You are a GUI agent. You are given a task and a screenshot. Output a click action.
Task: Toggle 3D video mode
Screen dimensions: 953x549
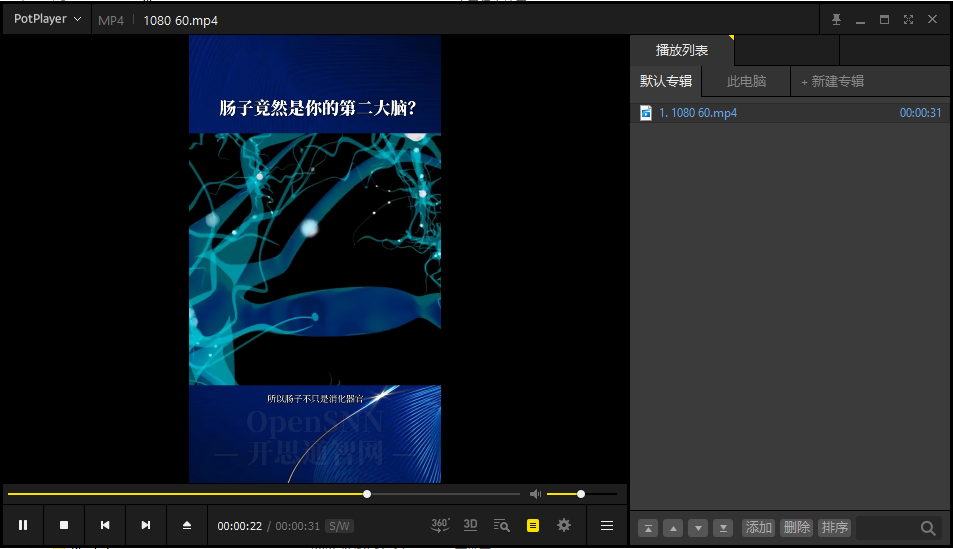click(470, 525)
